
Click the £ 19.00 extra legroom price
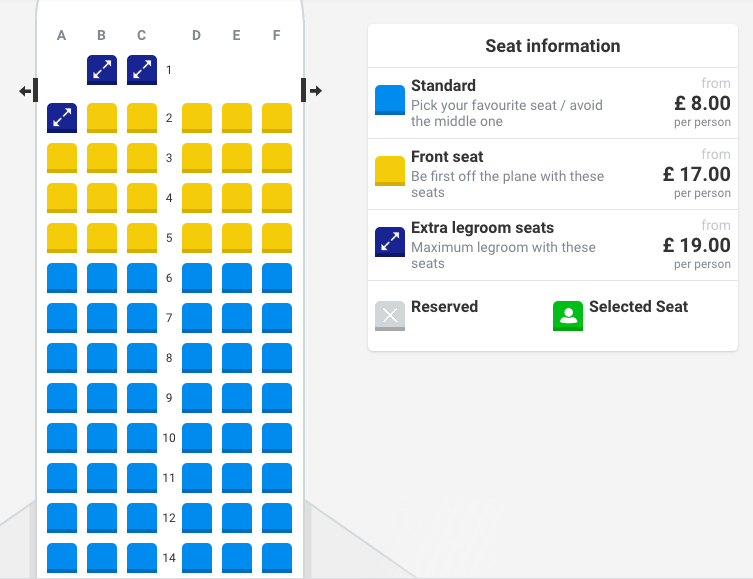[x=697, y=245]
